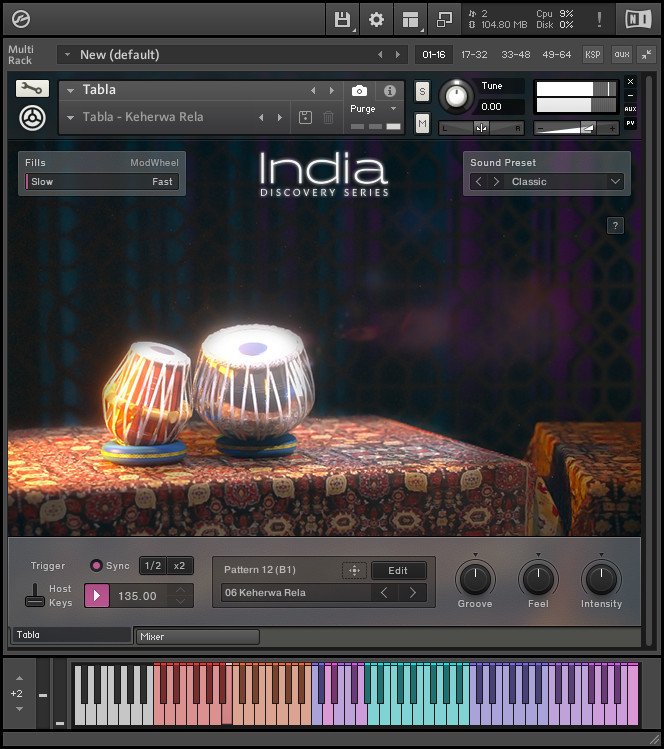Select previous sound preset arrow

(479, 182)
